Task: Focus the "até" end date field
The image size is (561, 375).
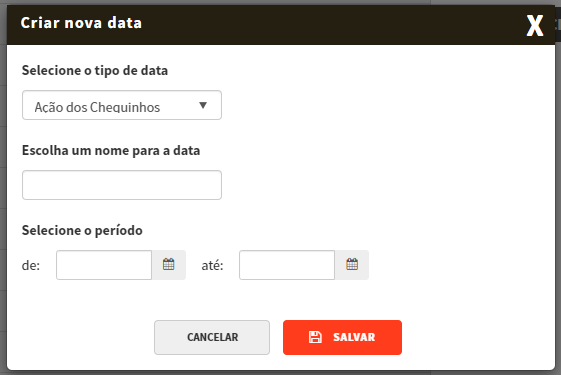Action: coord(287,265)
